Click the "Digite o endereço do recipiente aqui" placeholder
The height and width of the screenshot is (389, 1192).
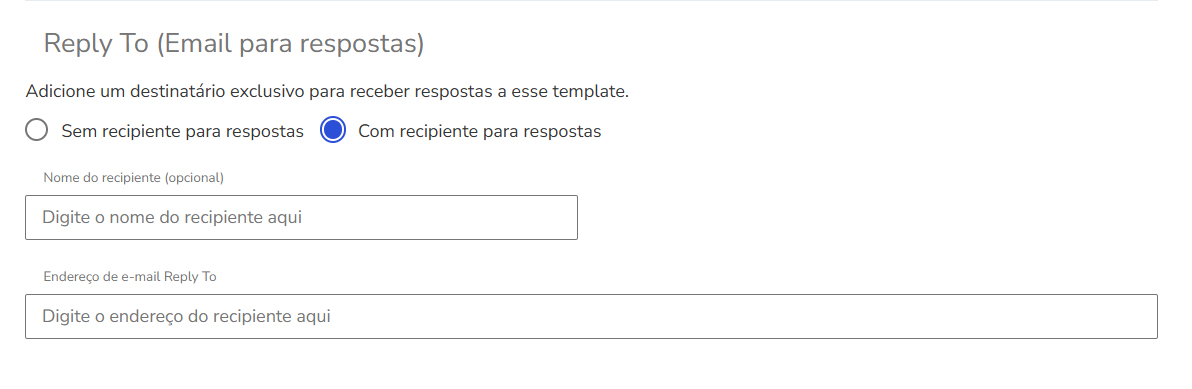pyautogui.click(x=186, y=316)
